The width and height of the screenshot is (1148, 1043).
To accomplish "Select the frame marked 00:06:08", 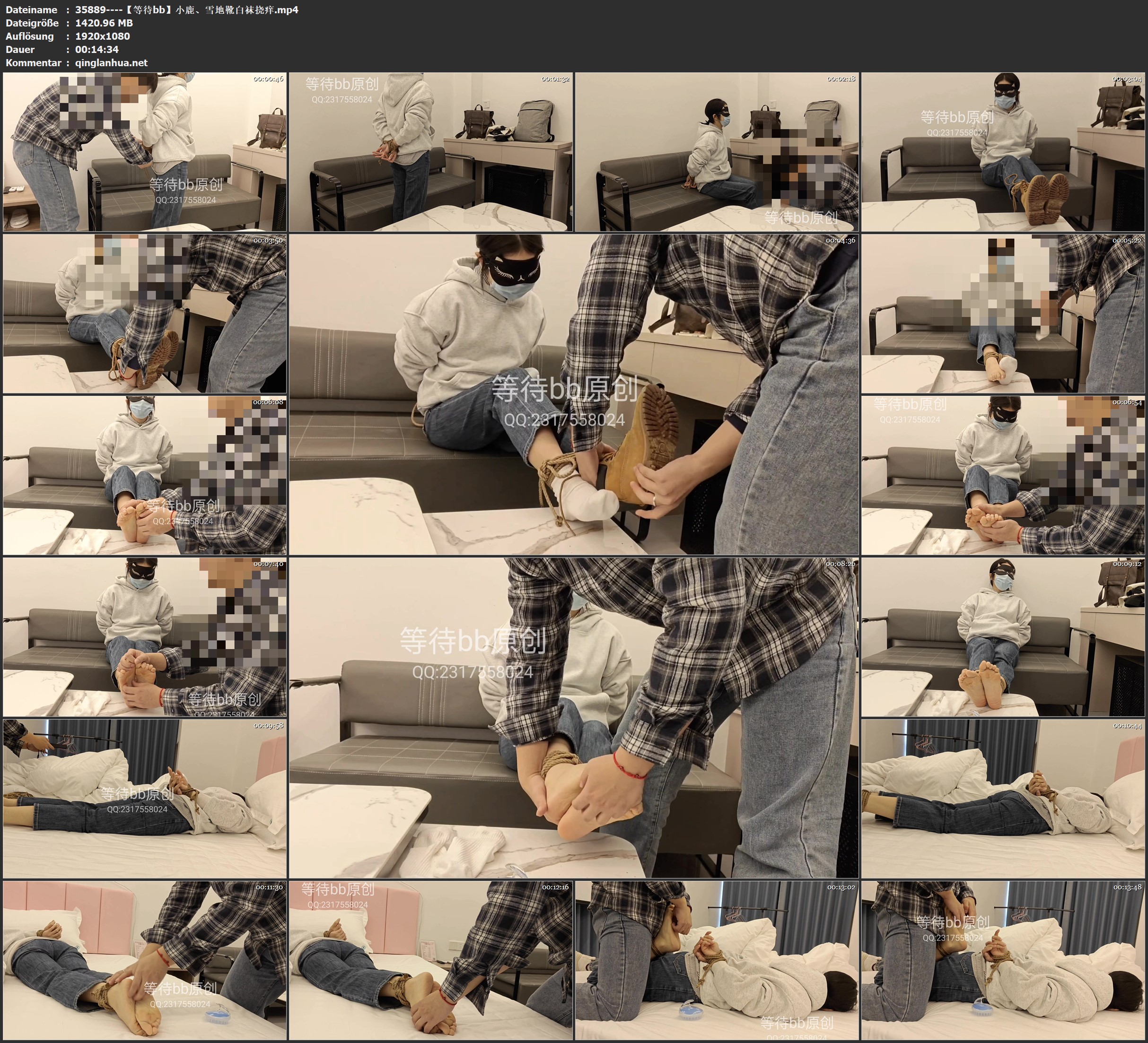I will (x=145, y=475).
